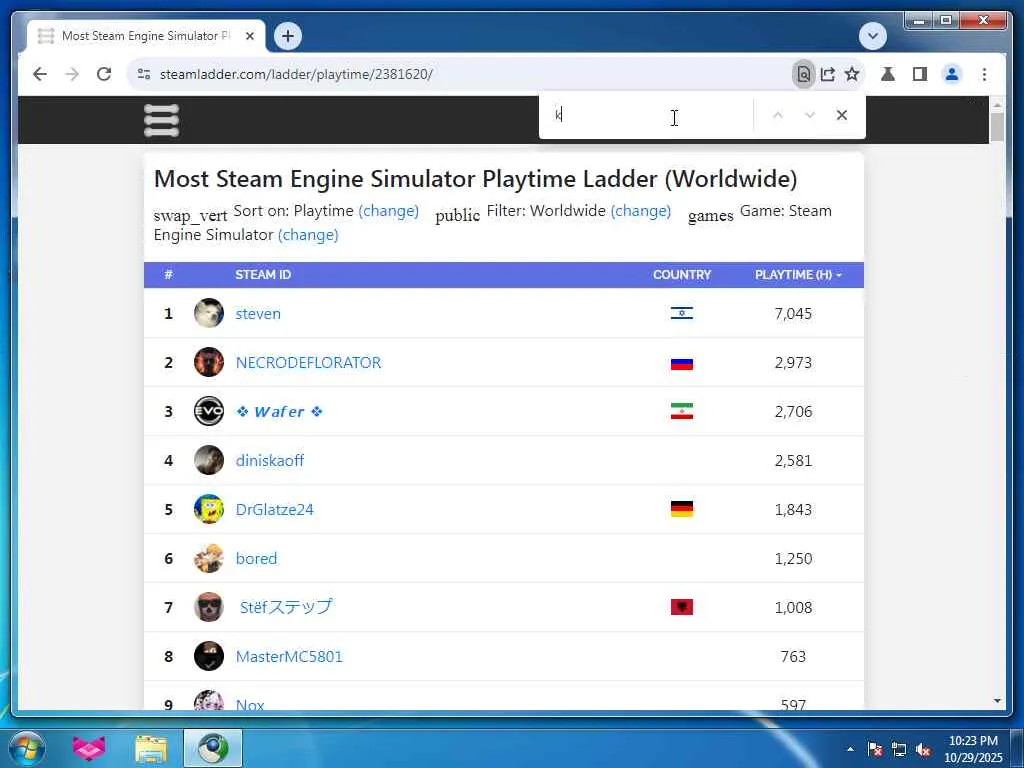Viewport: 1024px width, 768px height.
Task: Click the 2,973 playtime value
Action: (x=793, y=363)
